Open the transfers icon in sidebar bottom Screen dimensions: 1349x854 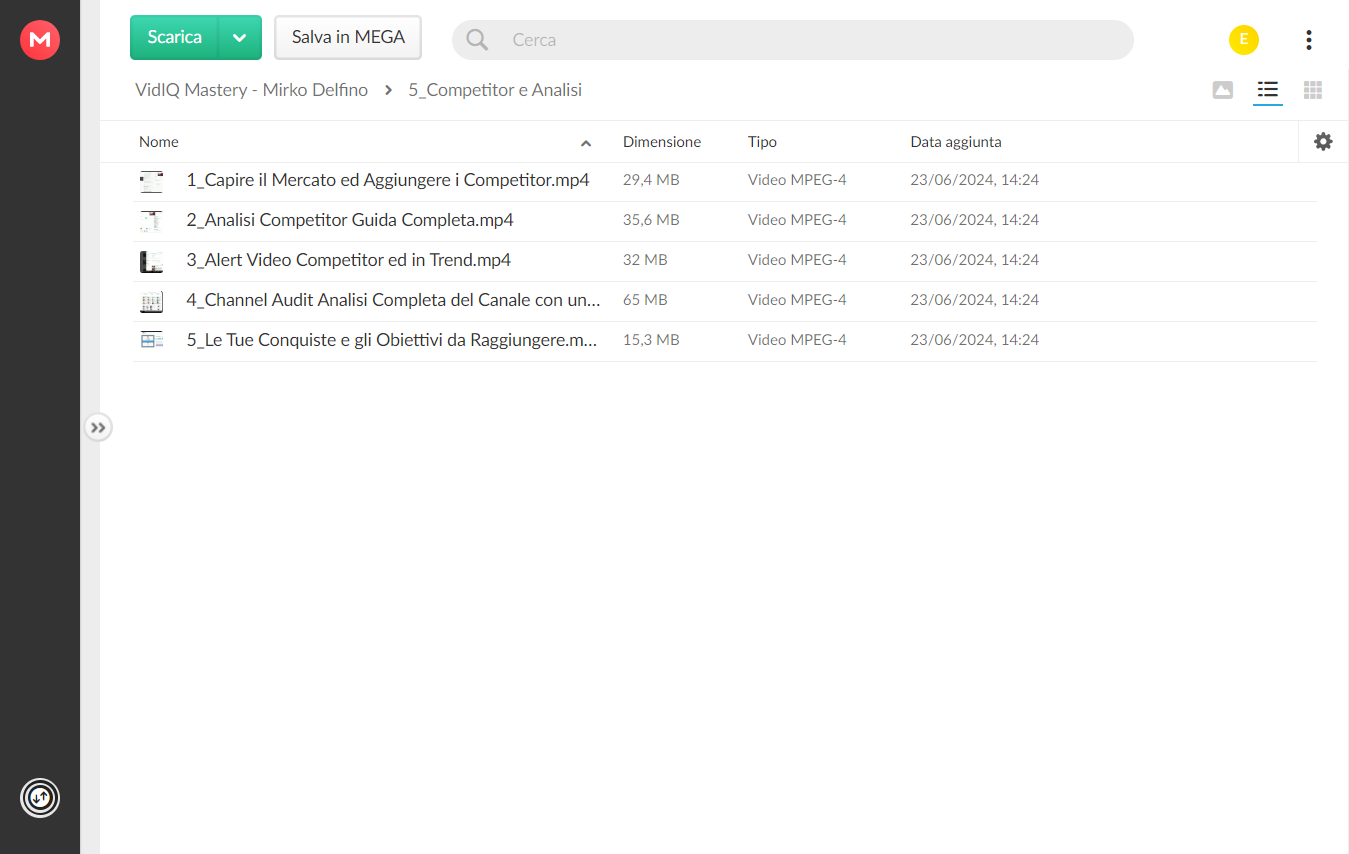[40, 798]
